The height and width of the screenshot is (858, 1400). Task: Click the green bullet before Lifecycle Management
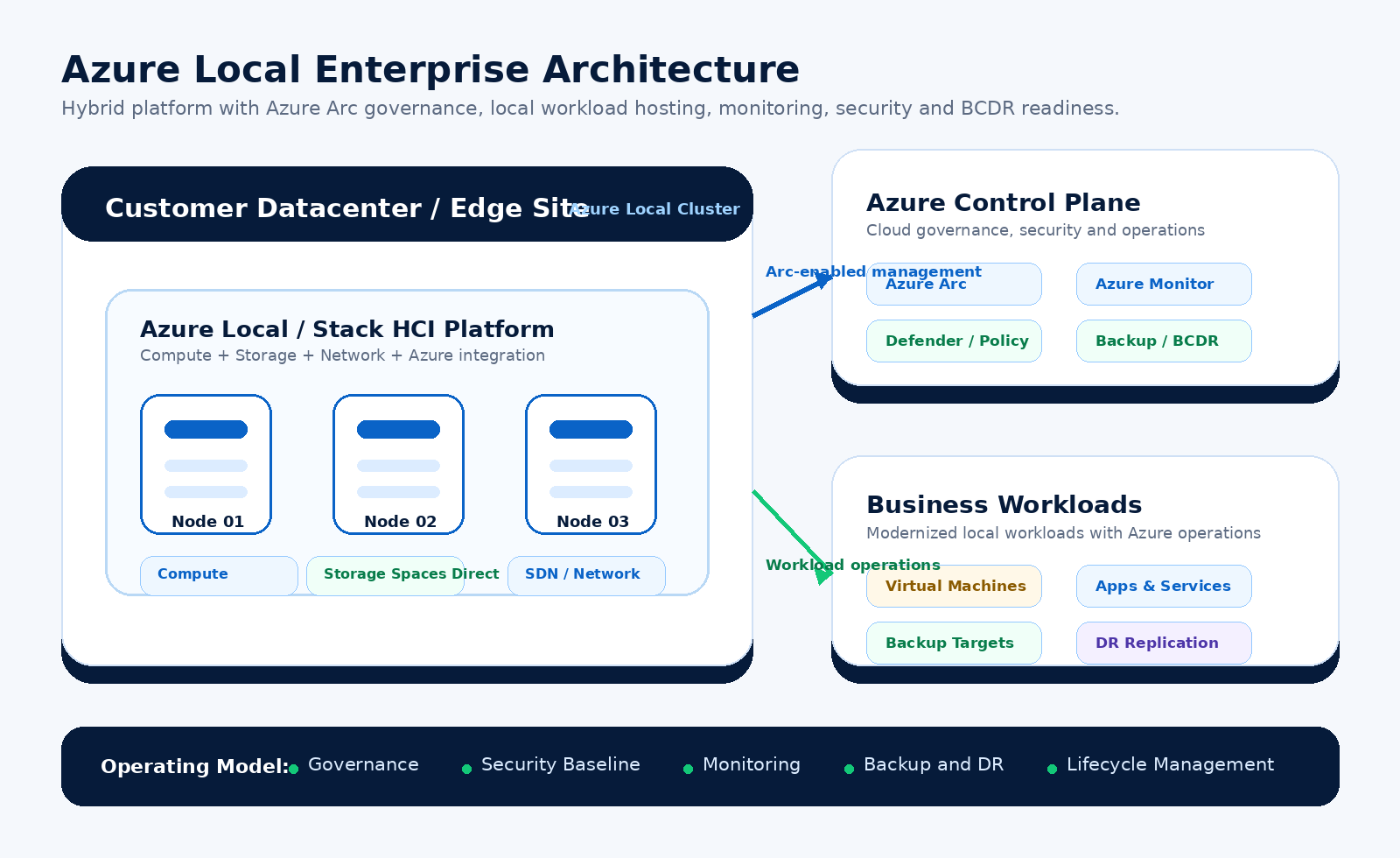pyautogui.click(x=1052, y=769)
